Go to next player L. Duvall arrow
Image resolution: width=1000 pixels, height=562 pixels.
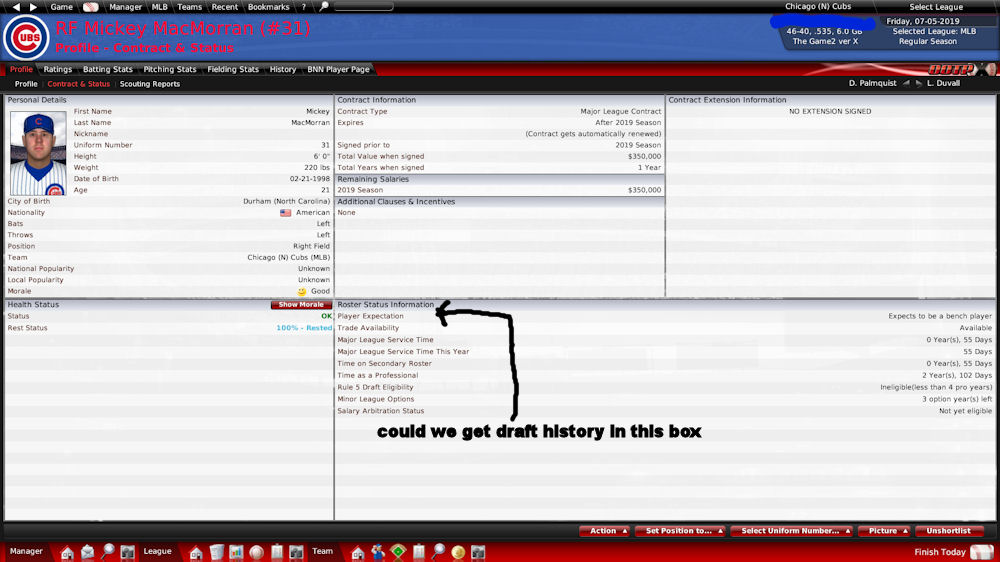pyautogui.click(x=919, y=84)
